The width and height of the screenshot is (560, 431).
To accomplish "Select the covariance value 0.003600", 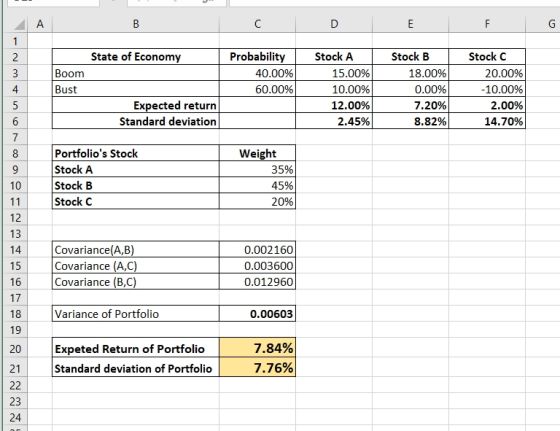I will coord(258,266).
